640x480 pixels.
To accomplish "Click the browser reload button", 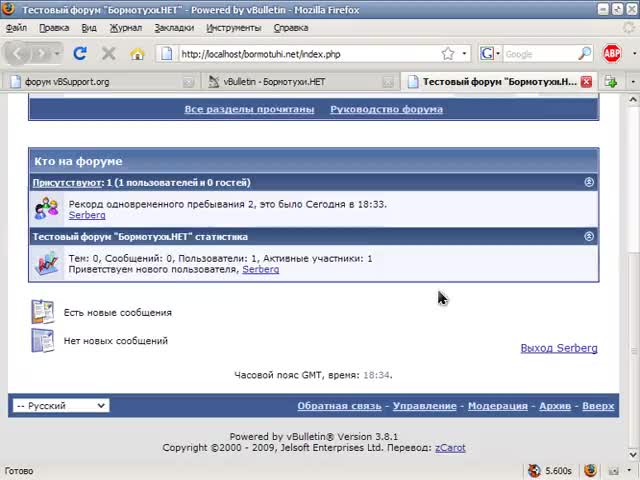I will [x=80, y=53].
